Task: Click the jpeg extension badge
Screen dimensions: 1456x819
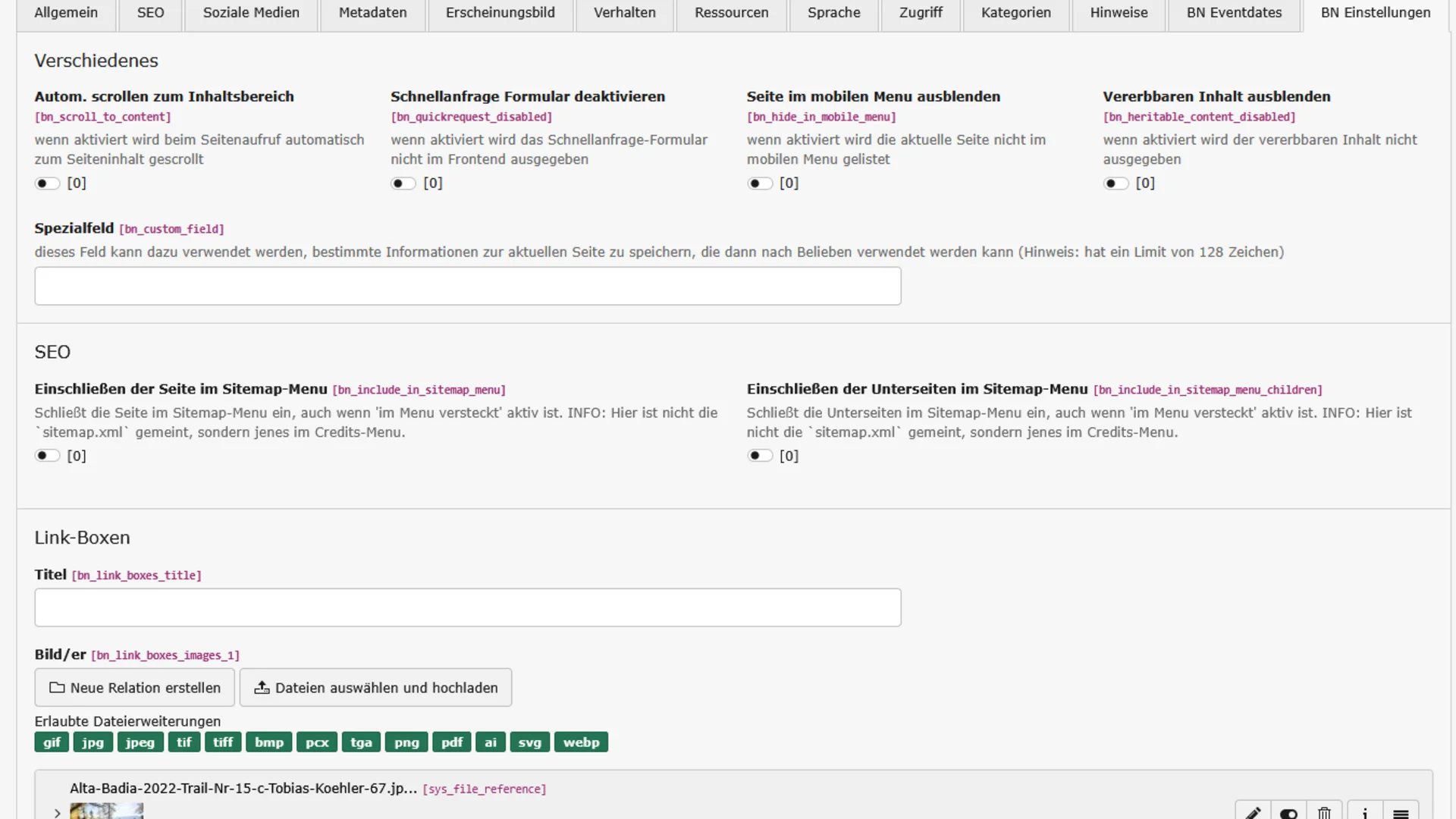Action: 140,742
